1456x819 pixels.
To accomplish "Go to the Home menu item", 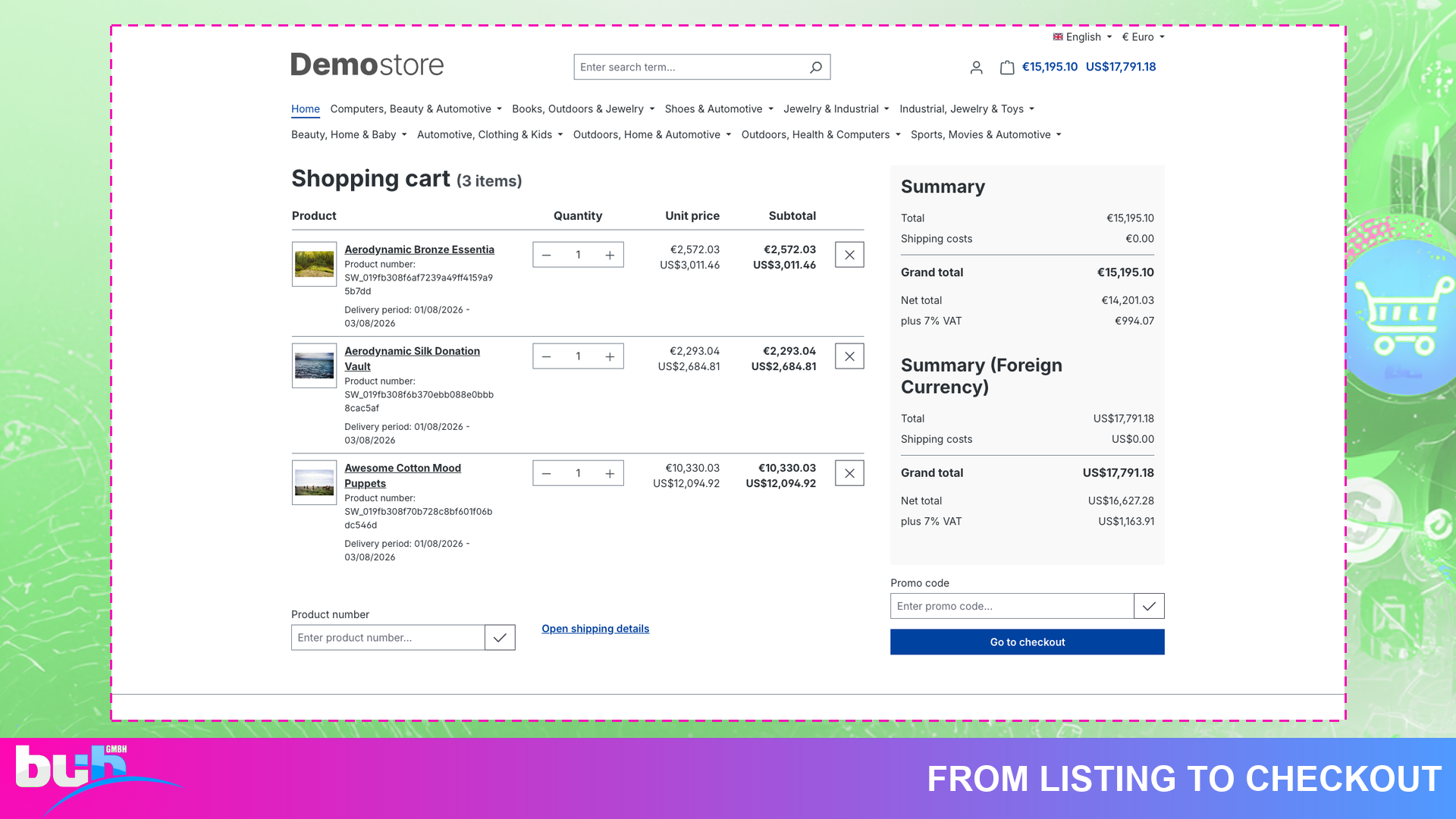I will coord(306,109).
